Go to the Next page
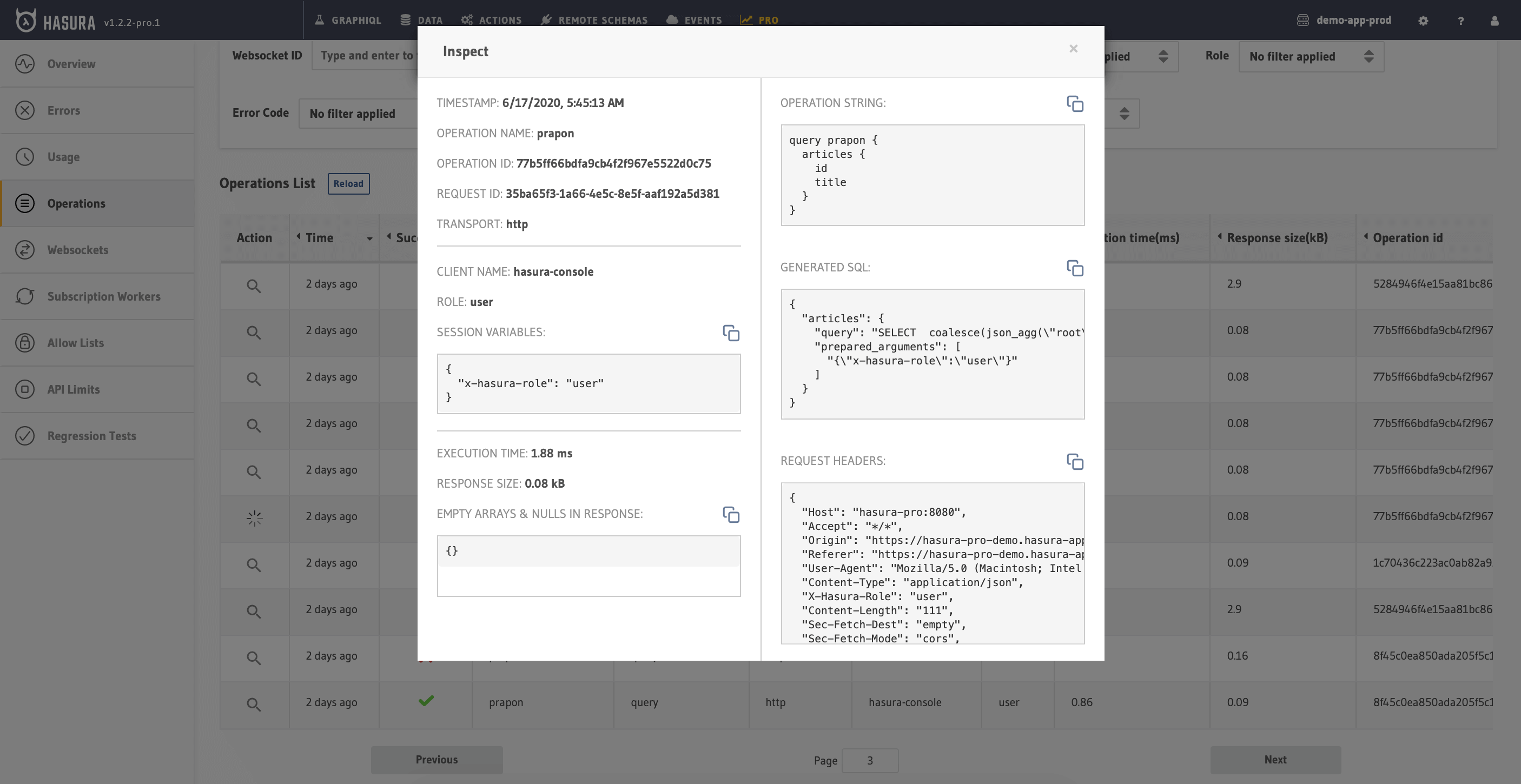This screenshot has width=1521, height=784. click(1275, 760)
